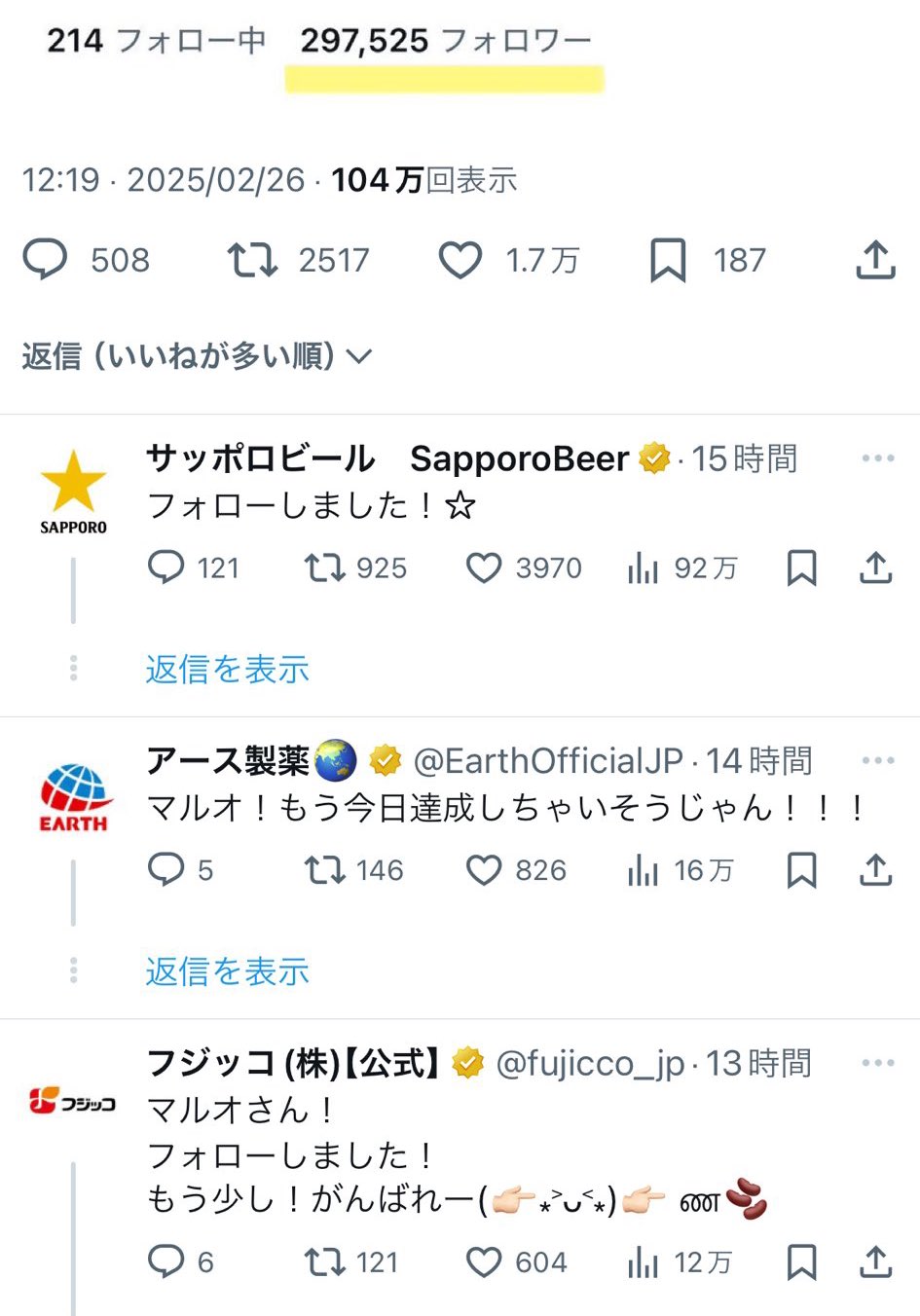The width and height of the screenshot is (920, 1316).
Task: Like the main post with 1.7万 likes
Action: [x=460, y=260]
